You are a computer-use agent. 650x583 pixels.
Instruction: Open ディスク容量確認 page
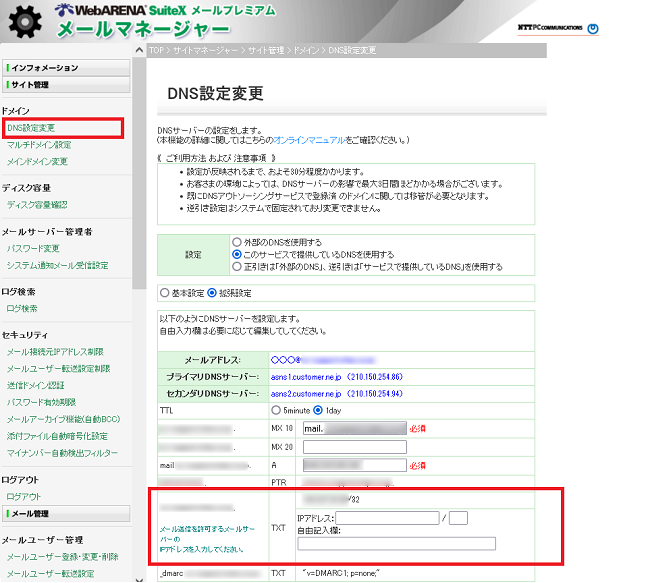[37, 204]
